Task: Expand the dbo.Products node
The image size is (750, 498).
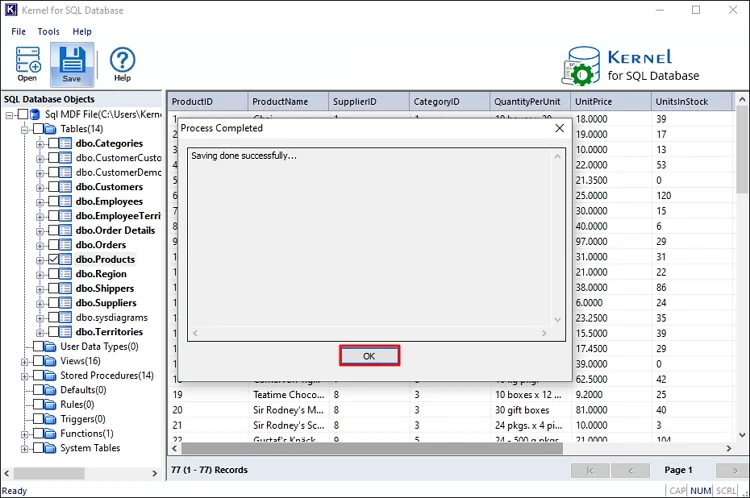Action: pyautogui.click(x=40, y=260)
